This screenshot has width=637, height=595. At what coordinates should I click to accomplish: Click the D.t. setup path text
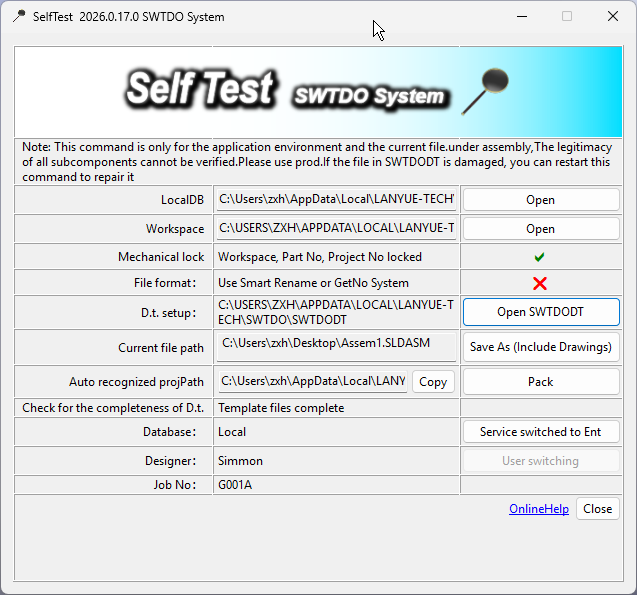(x=336, y=312)
